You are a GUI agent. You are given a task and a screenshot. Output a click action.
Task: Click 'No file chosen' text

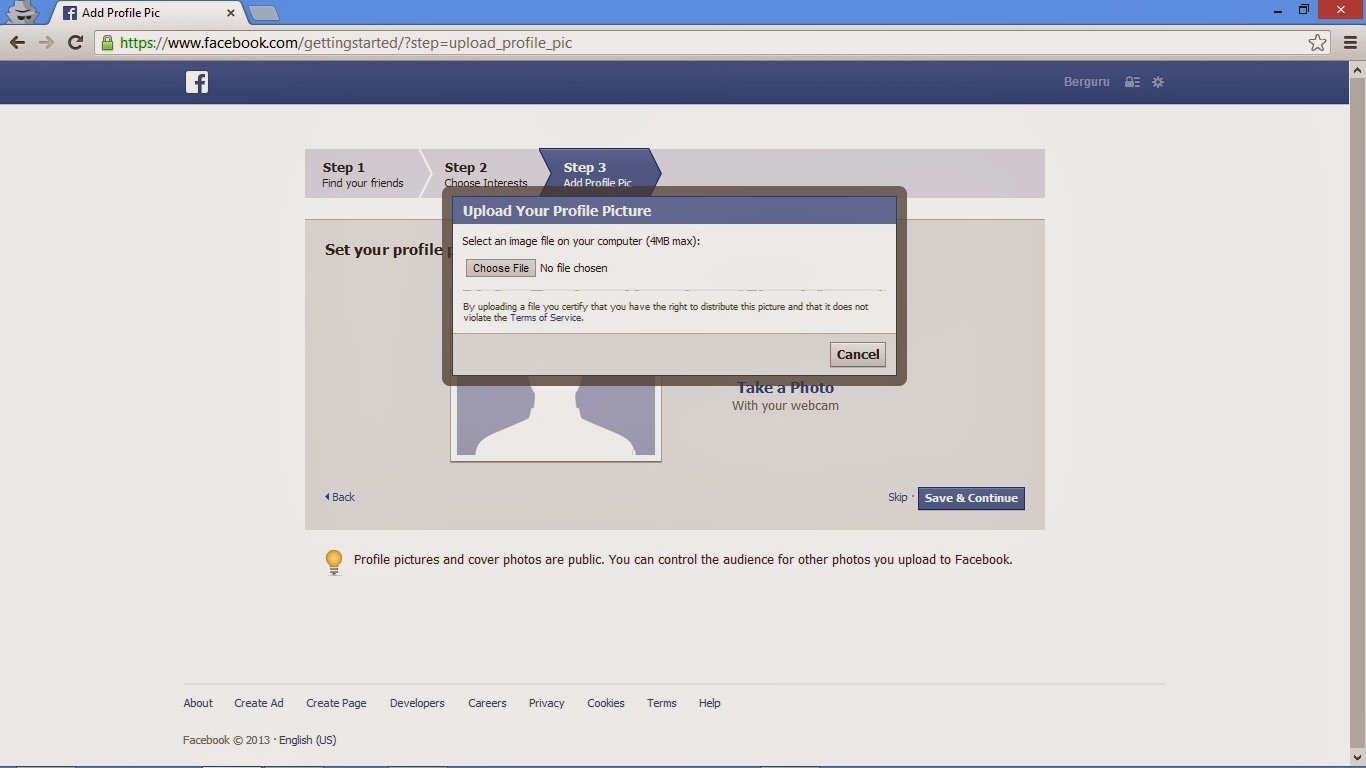[x=573, y=268]
